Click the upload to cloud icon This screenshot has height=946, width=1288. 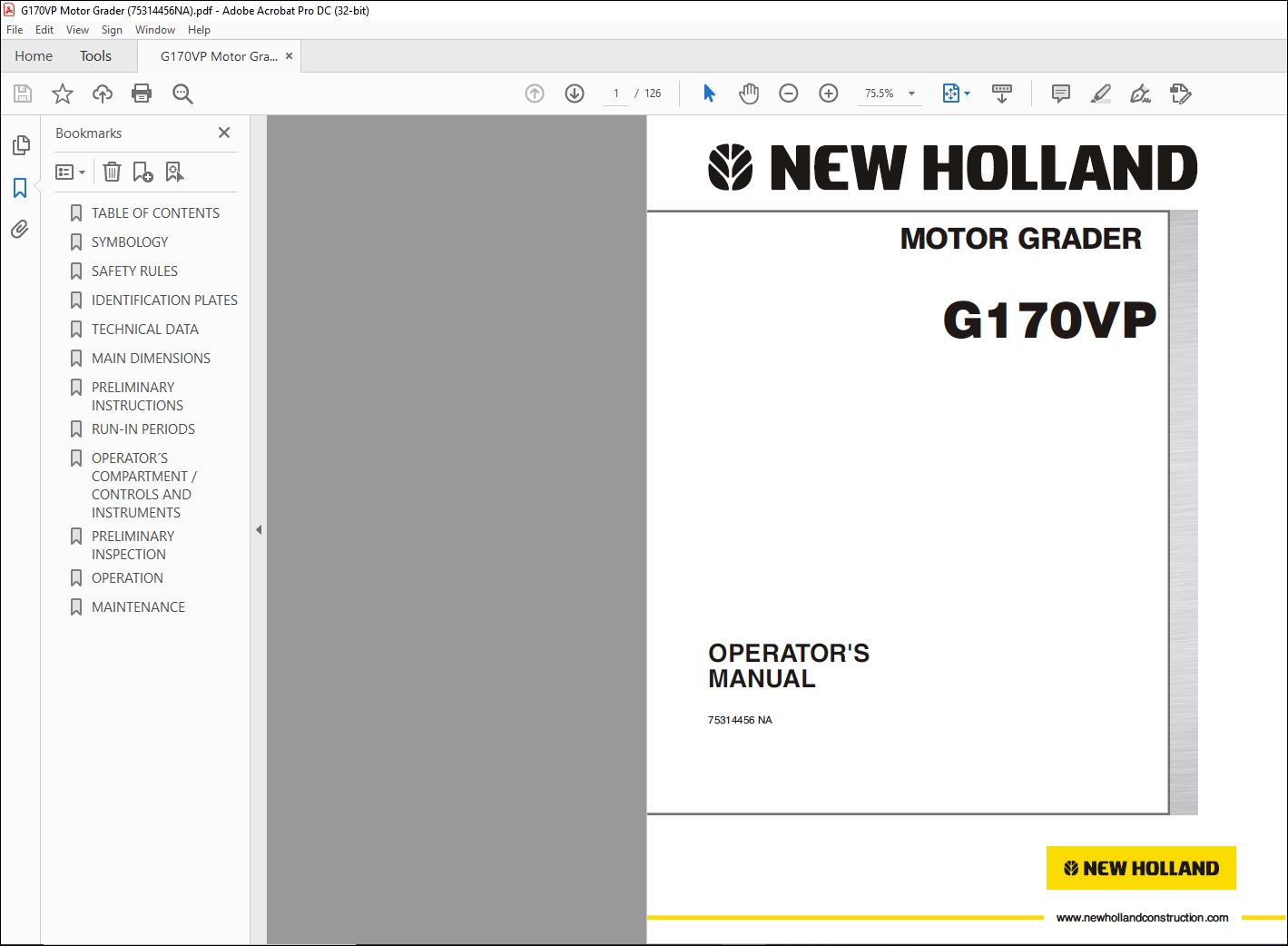pyautogui.click(x=103, y=94)
